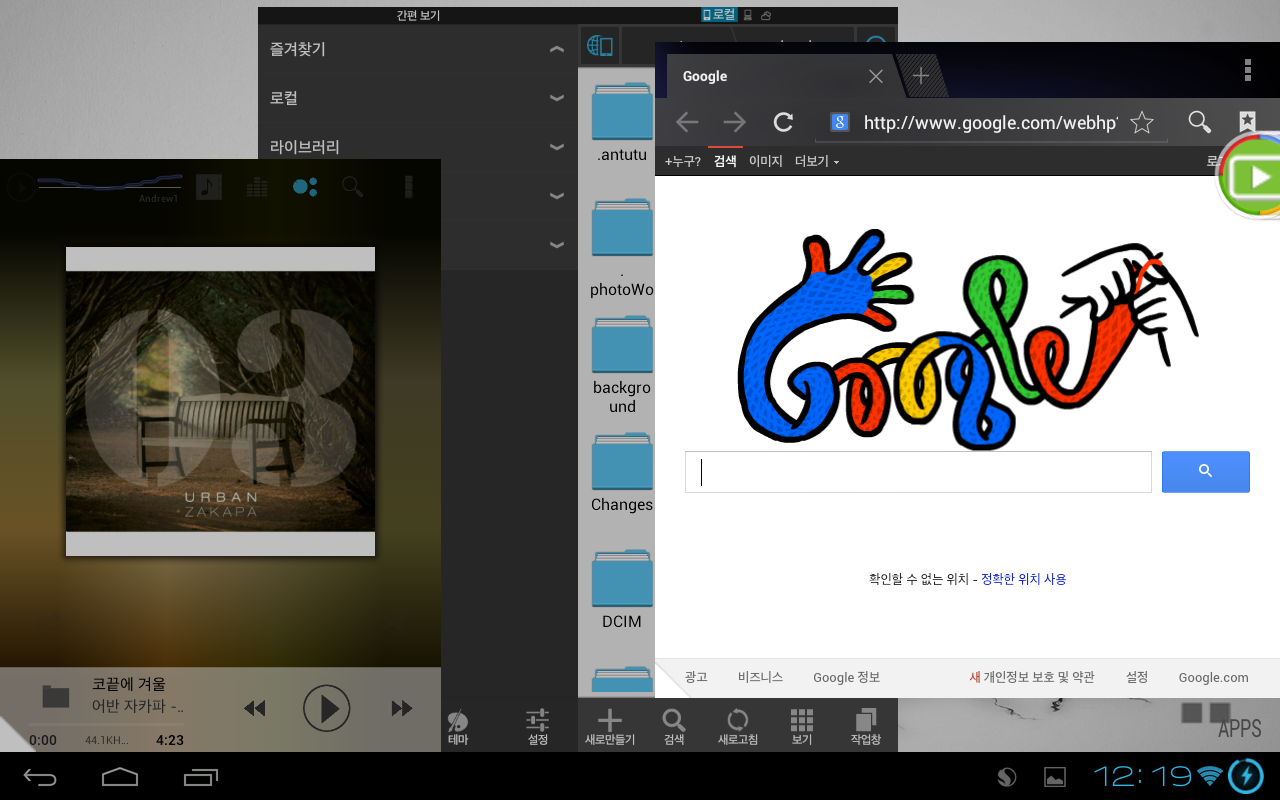
Task: Tap 새로만들기 plus in file manager toolbar
Action: coord(610,727)
